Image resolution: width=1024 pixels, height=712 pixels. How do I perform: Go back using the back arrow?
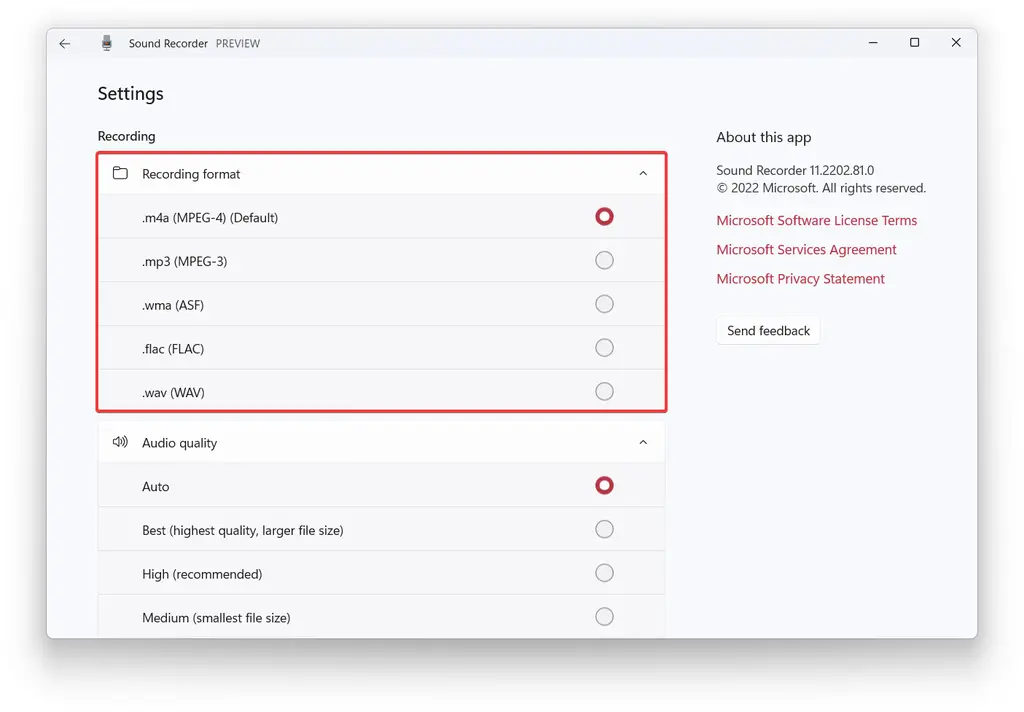coord(65,44)
